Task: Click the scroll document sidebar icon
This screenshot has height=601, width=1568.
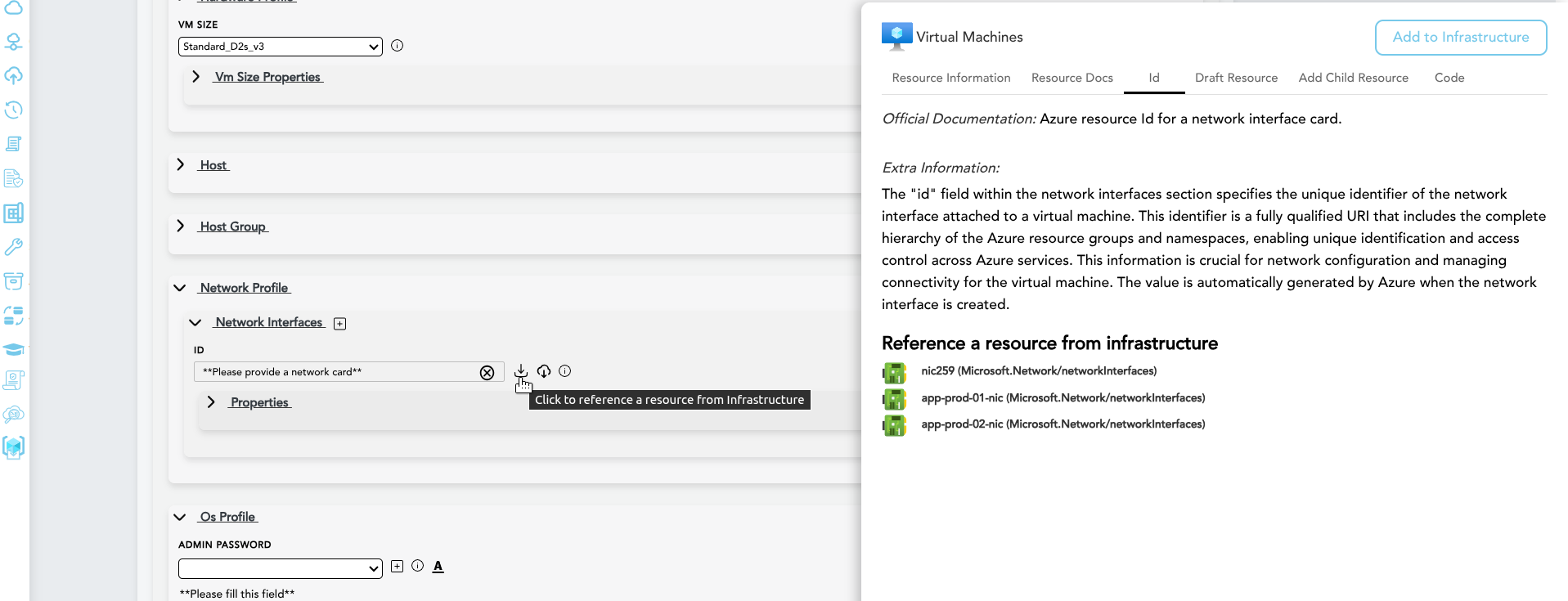Action: [13, 144]
